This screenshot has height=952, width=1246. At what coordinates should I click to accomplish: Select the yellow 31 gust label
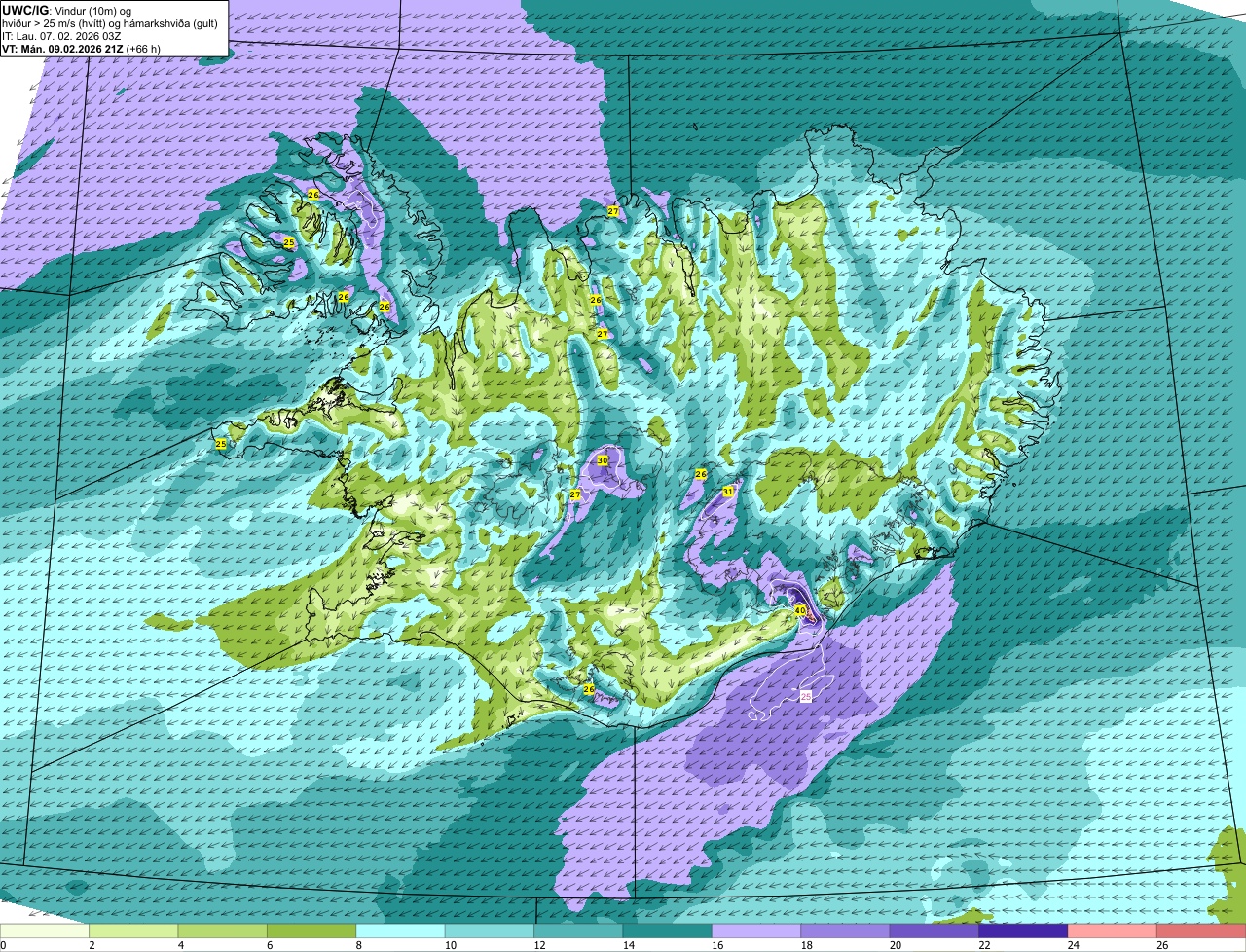[x=727, y=492]
